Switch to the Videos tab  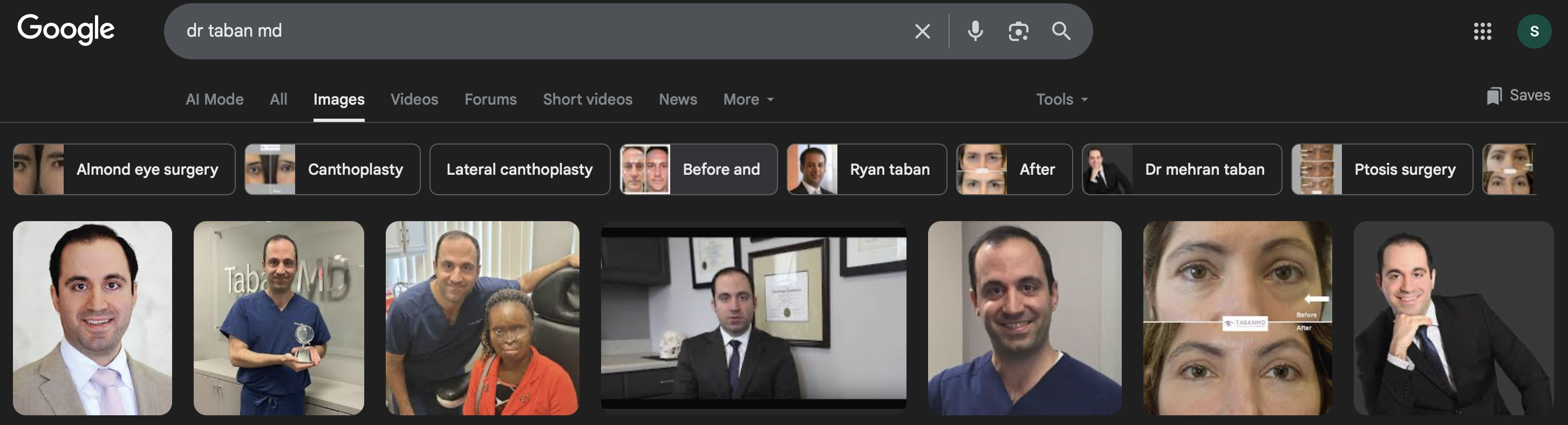(x=414, y=99)
